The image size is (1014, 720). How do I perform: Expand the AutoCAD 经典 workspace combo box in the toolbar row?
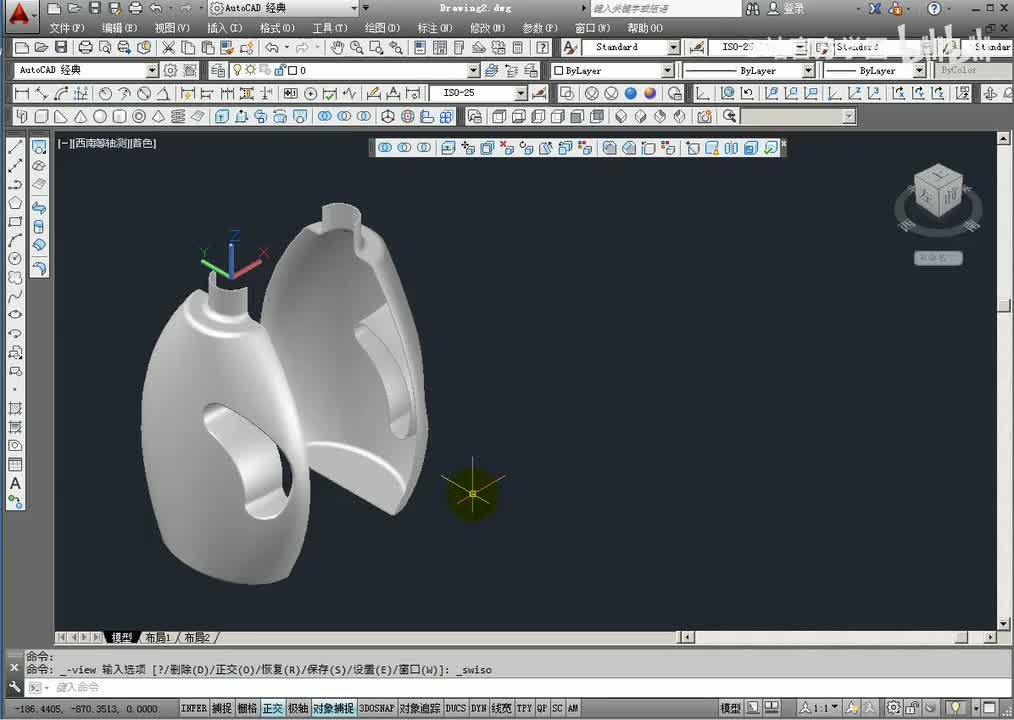coord(152,70)
